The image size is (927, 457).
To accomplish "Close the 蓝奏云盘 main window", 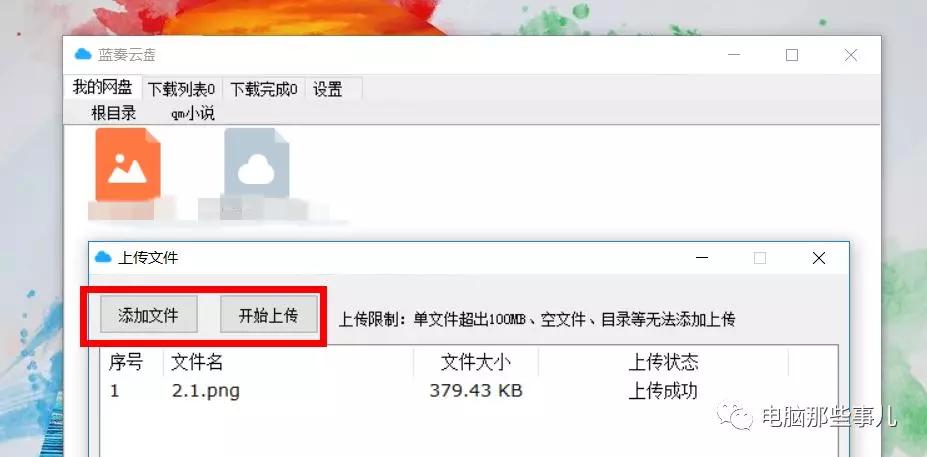I will pos(851,55).
